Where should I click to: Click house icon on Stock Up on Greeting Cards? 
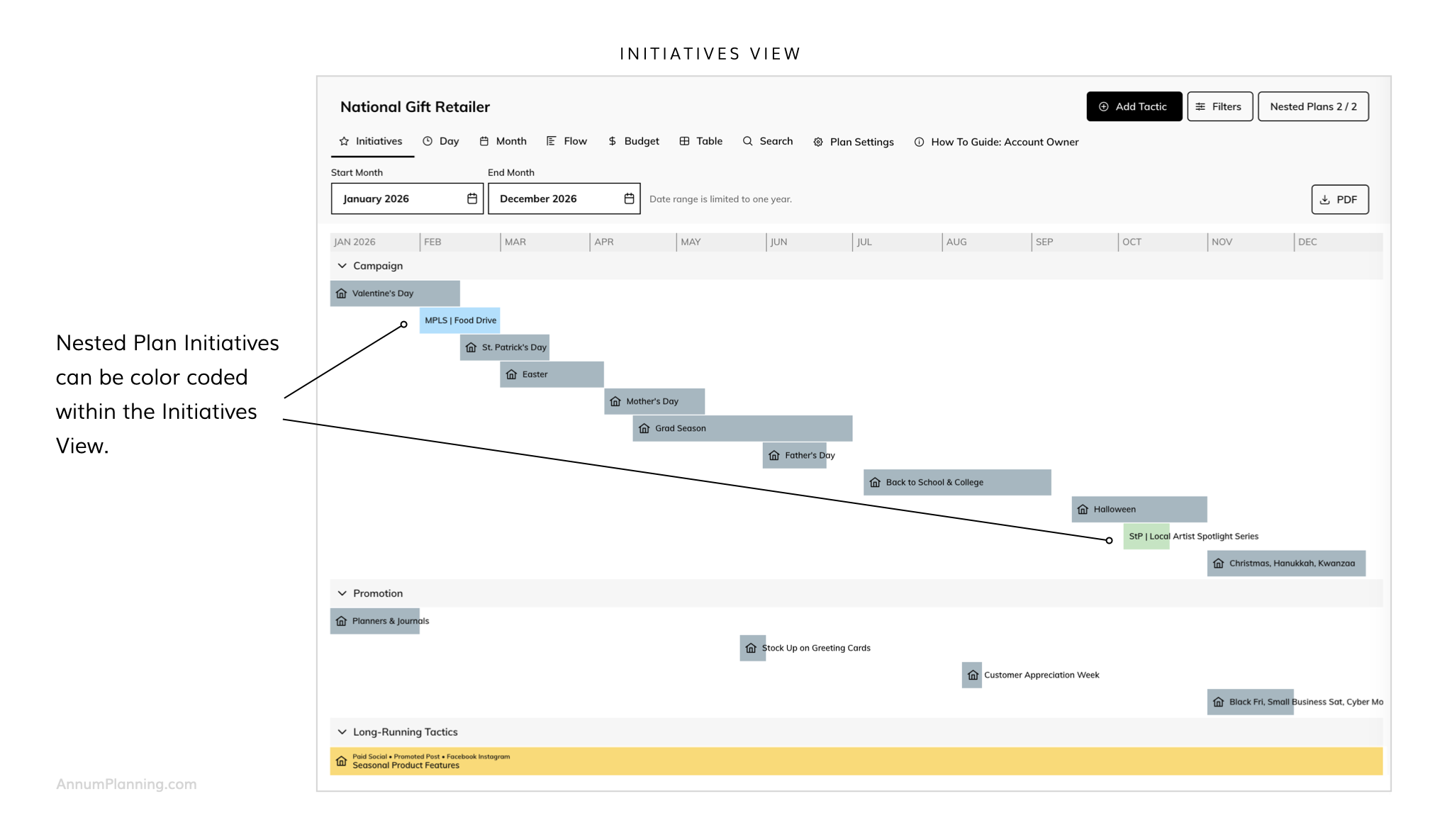pyautogui.click(x=751, y=648)
